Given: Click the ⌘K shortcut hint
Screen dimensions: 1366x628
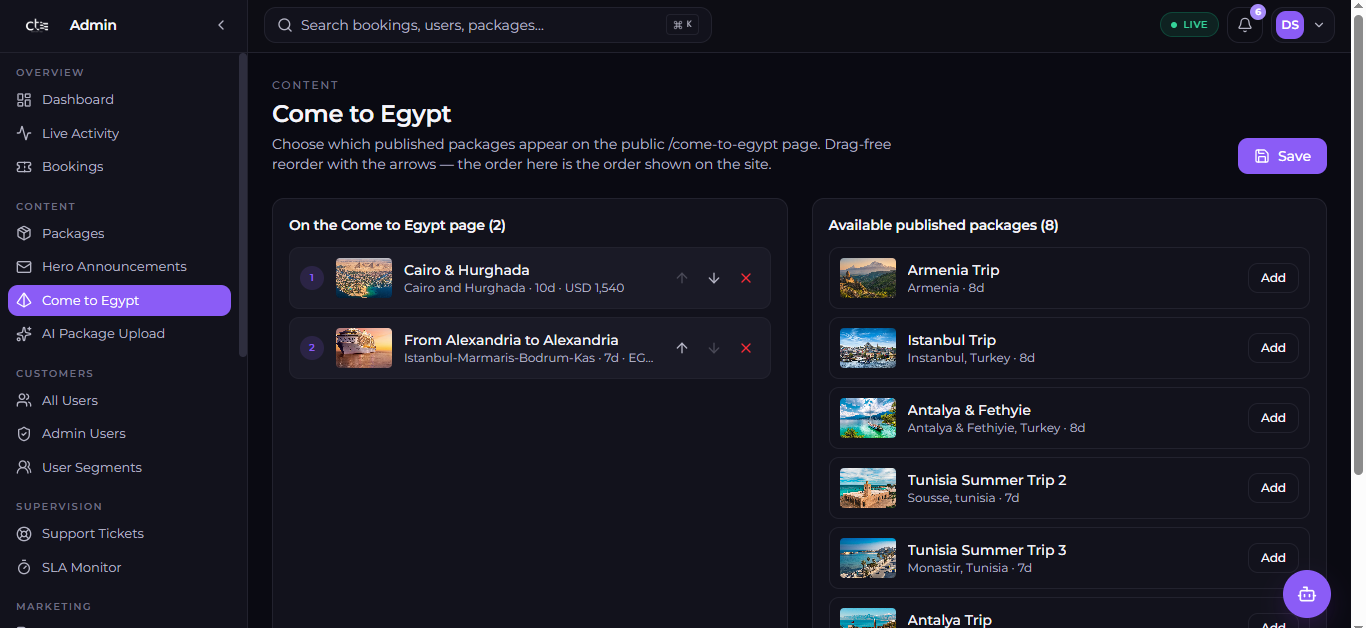Looking at the screenshot, I should (682, 25).
